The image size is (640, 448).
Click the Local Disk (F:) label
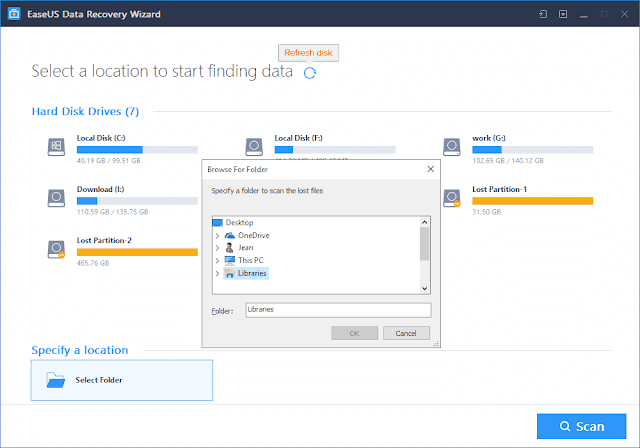[x=298, y=138]
